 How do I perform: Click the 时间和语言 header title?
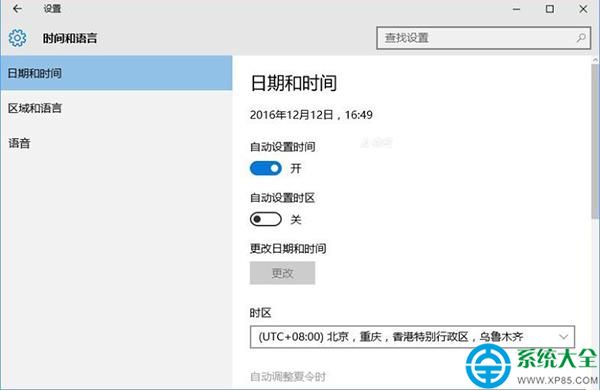pyautogui.click(x=70, y=38)
